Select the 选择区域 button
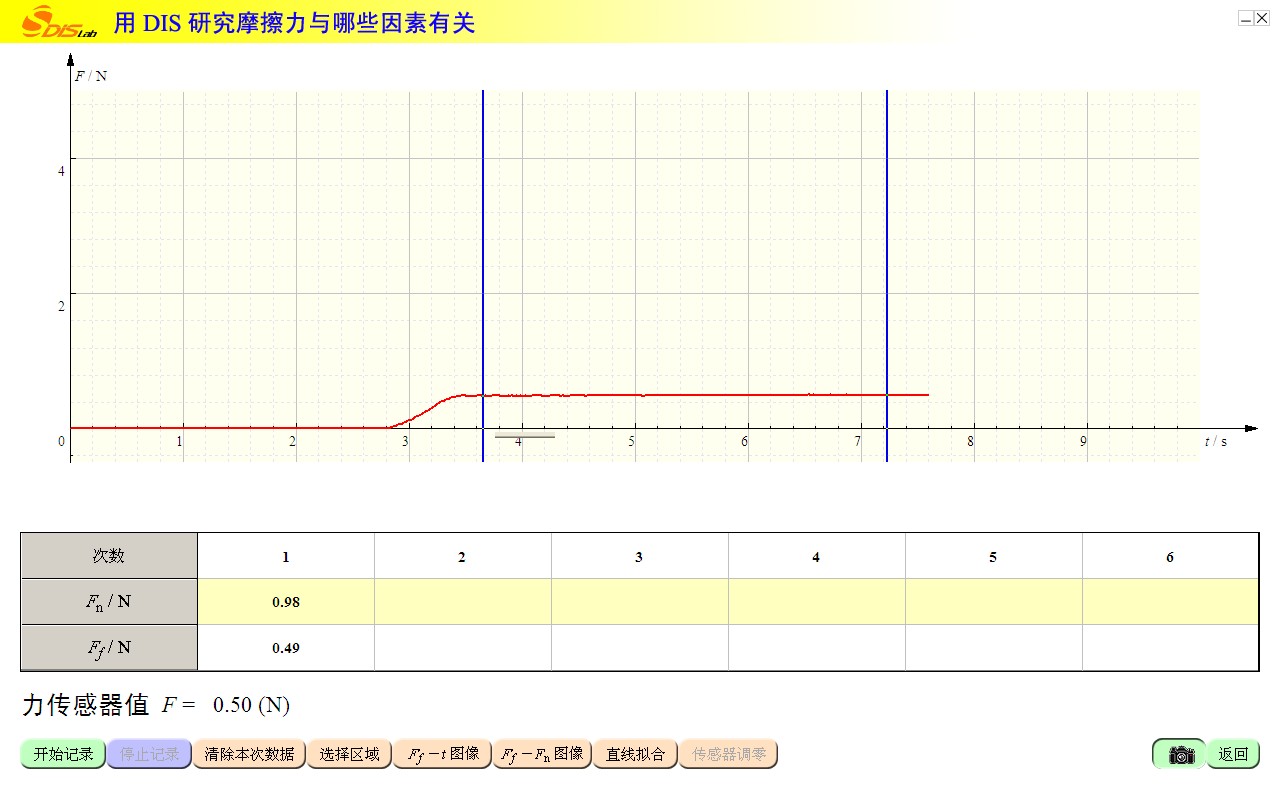 (349, 754)
